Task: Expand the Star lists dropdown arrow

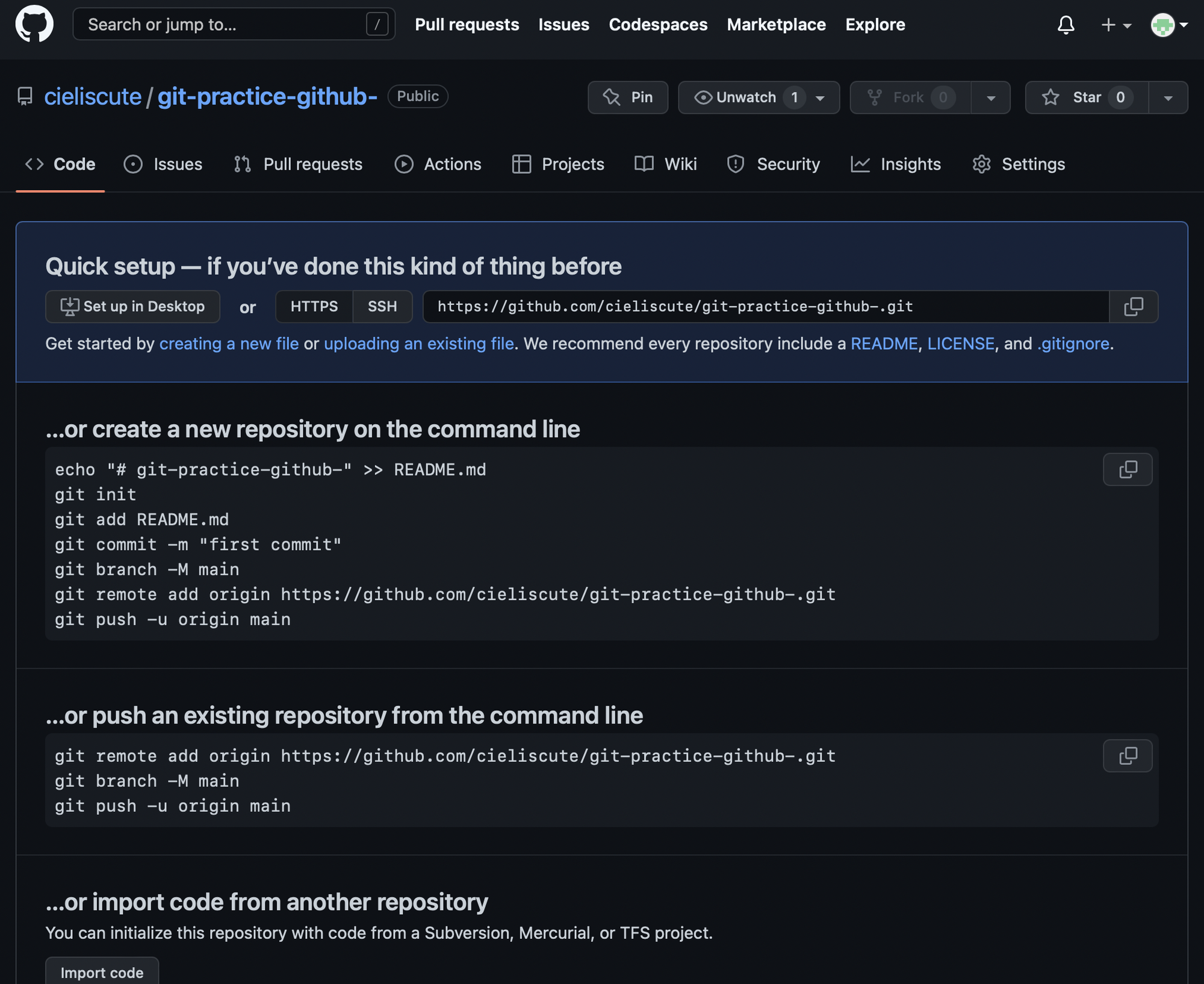Action: coord(1168,97)
